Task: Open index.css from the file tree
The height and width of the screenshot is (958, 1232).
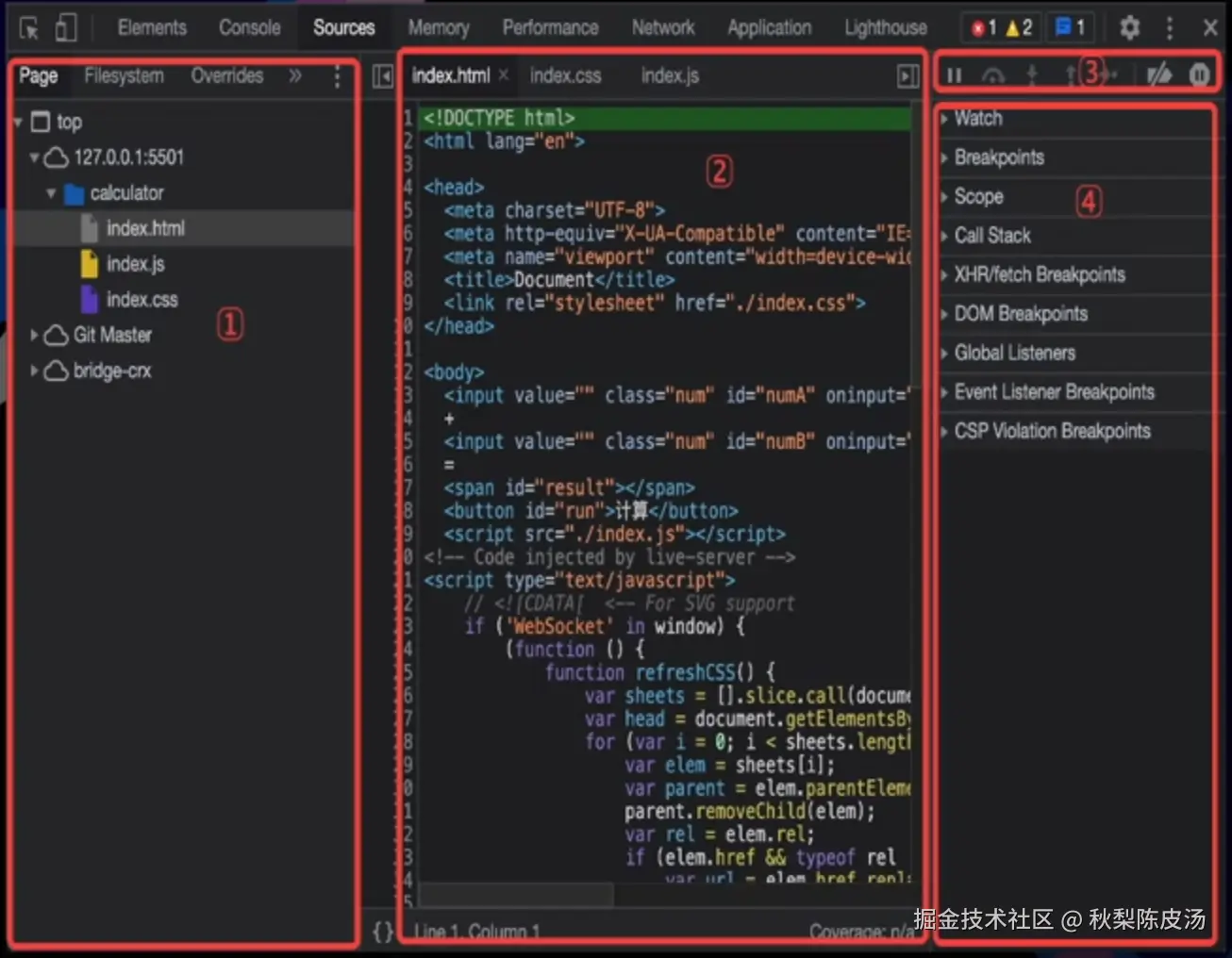Action: click(142, 300)
